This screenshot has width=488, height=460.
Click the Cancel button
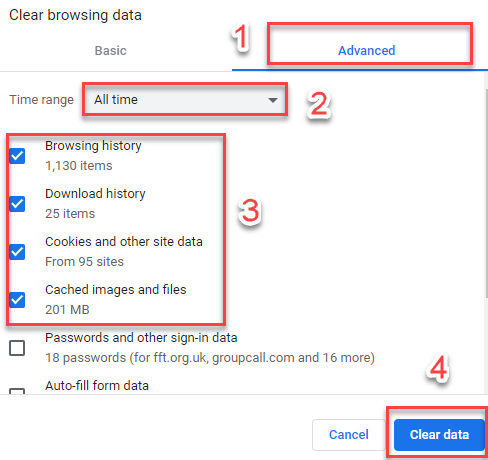point(349,435)
